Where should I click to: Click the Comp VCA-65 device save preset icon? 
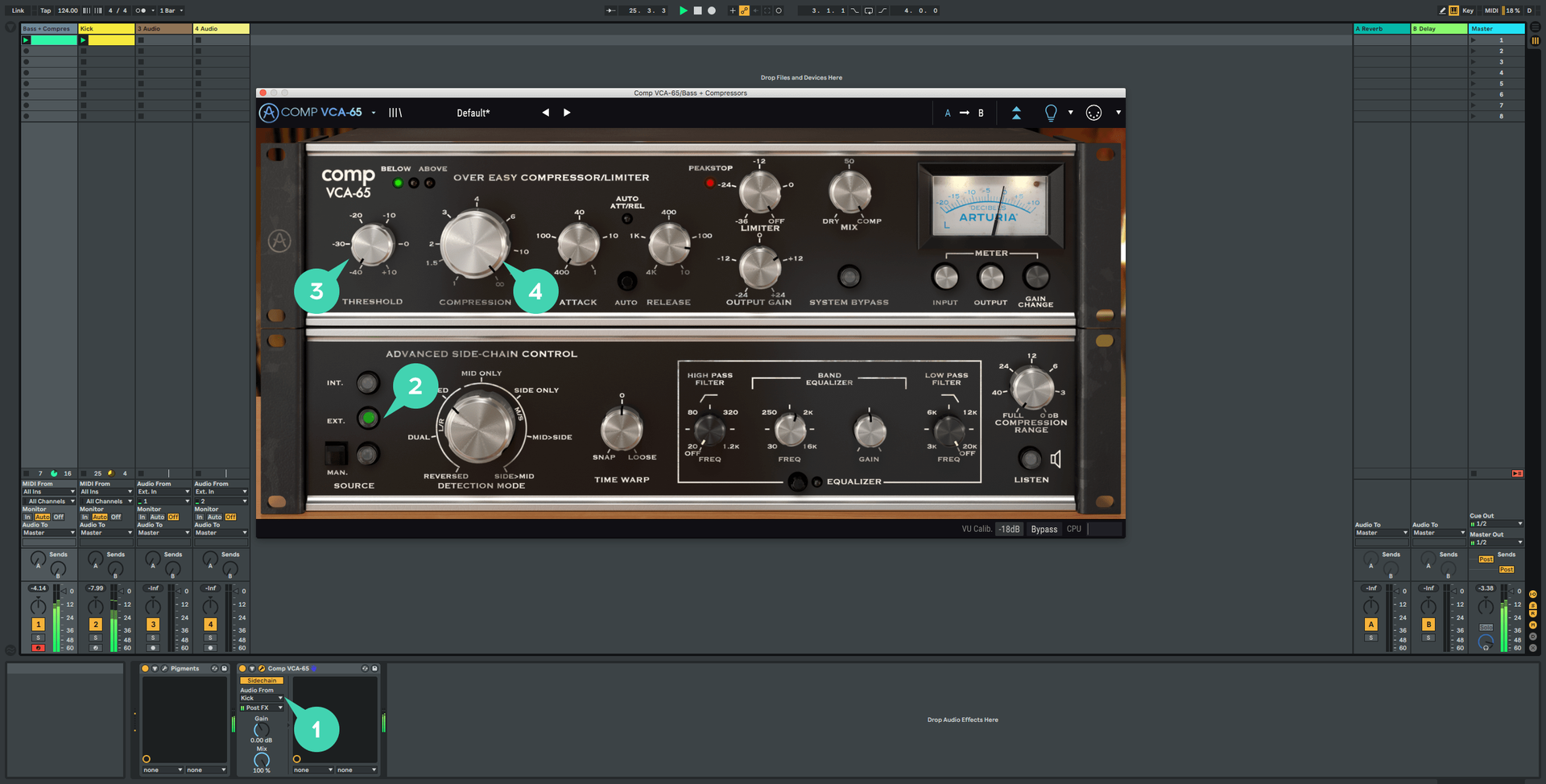coord(374,668)
